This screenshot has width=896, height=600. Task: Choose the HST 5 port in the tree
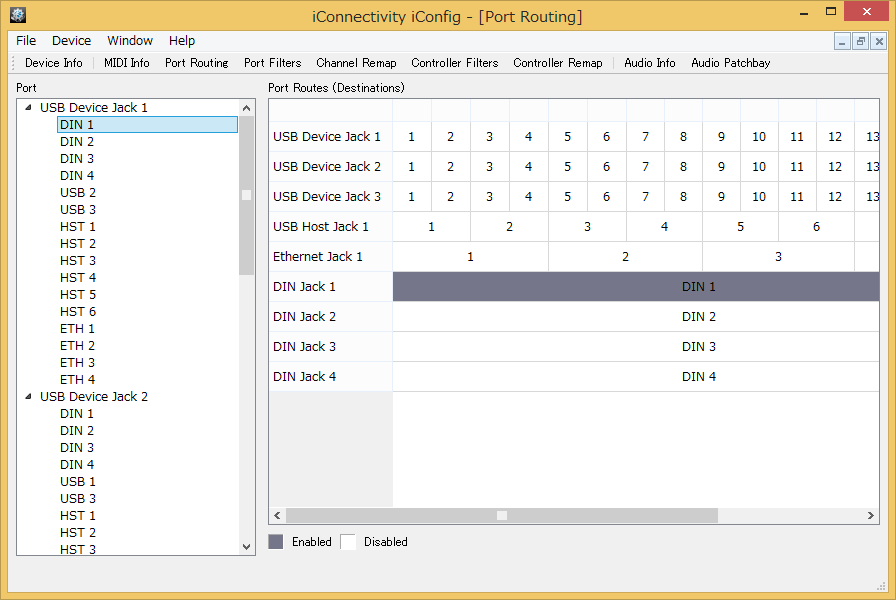(78, 295)
